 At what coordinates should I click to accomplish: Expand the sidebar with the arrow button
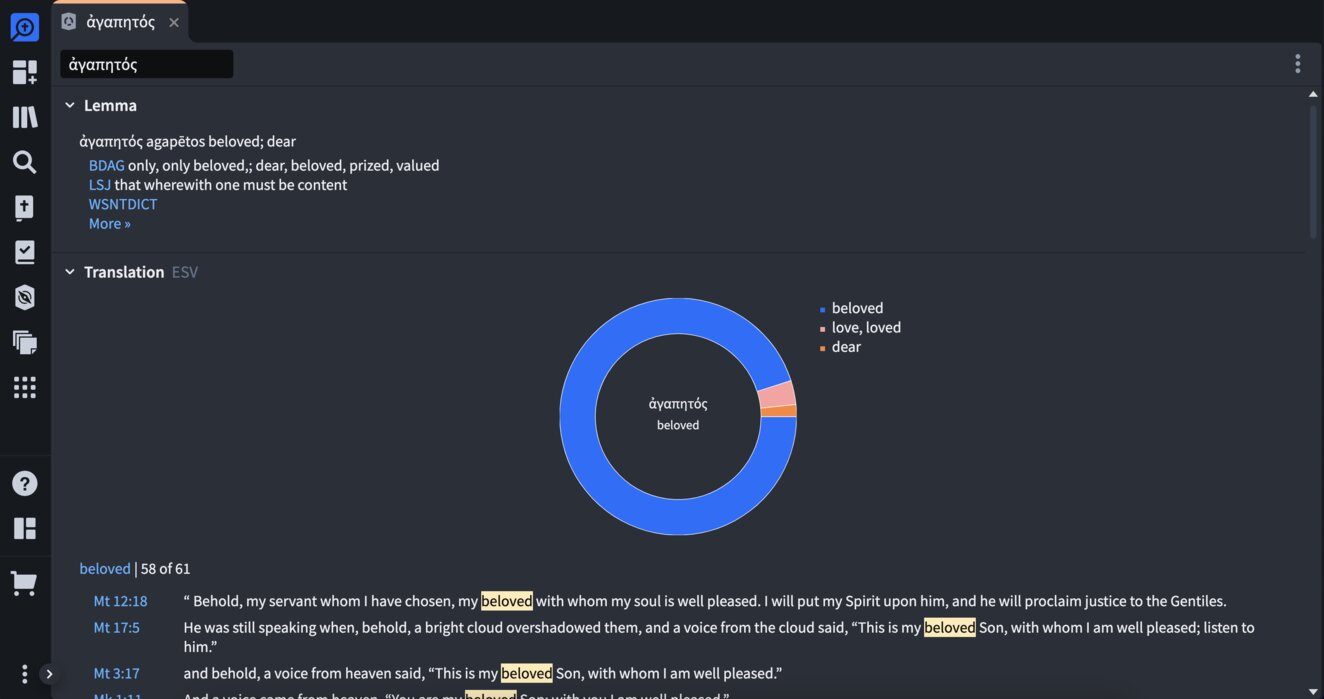49,674
